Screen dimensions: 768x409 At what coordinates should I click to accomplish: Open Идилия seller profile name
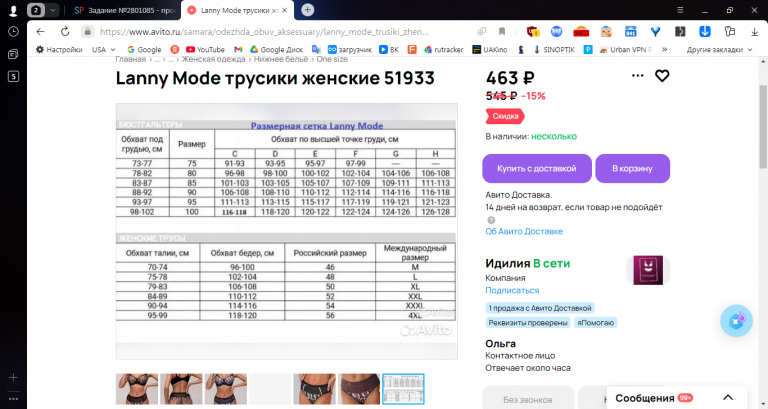[x=507, y=264]
